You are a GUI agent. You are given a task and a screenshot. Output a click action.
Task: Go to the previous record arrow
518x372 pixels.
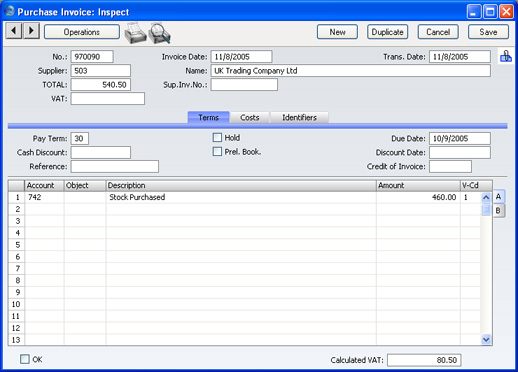[14, 31]
